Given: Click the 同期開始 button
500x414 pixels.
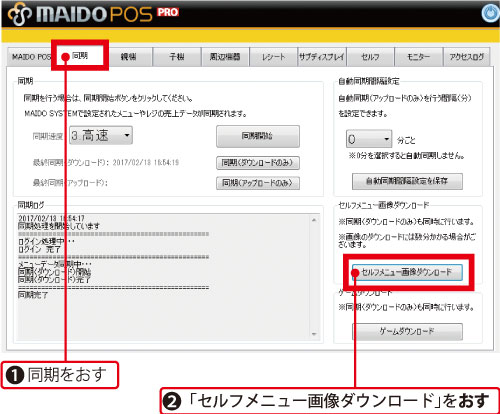Looking at the screenshot, I should [258, 136].
